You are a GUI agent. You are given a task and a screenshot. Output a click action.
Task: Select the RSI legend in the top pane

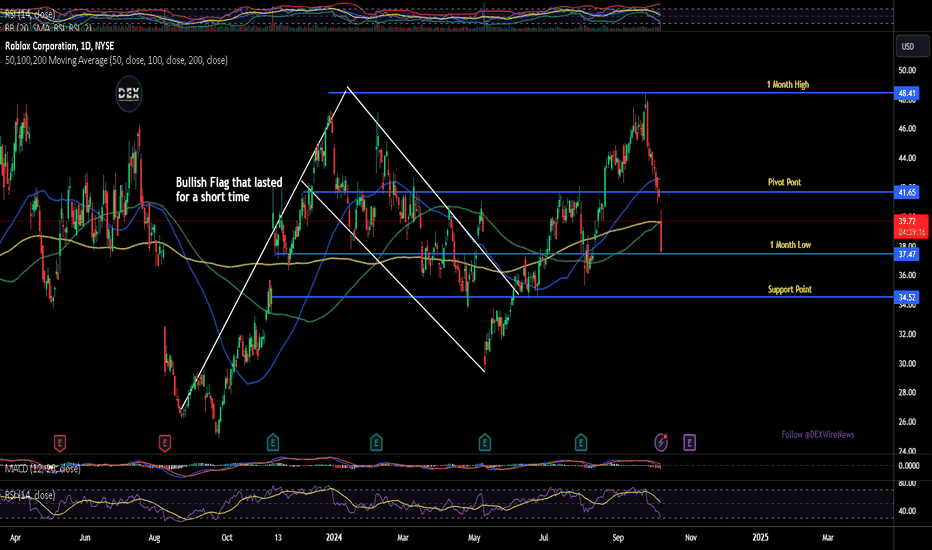point(30,14)
